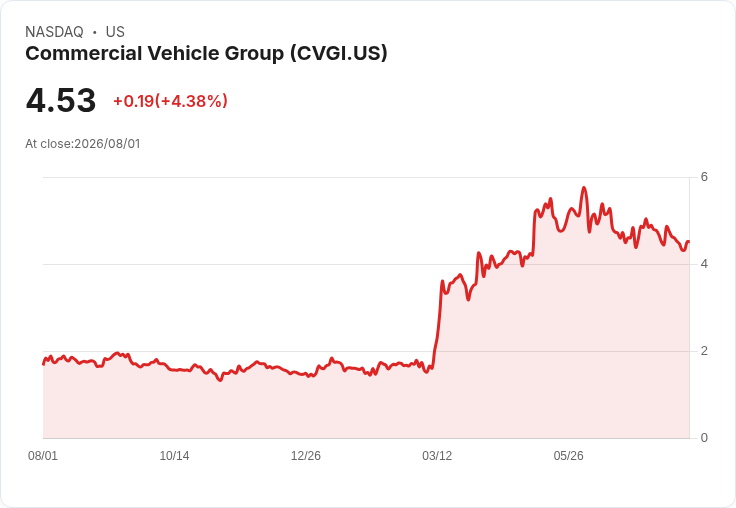Click the Commercial Vehicle Group (CVGI.US) title
Viewport: 736px width, 508px height.
pos(206,54)
